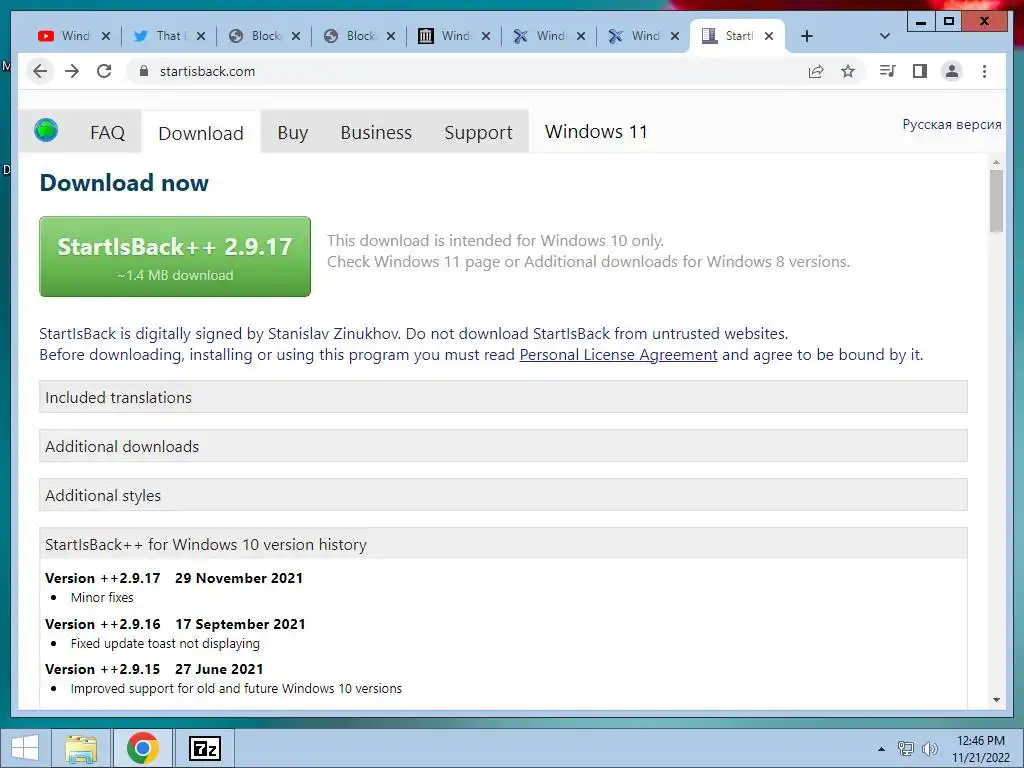The image size is (1024, 768).
Task: Open 7-Zip from the taskbar
Action: [x=204, y=748]
